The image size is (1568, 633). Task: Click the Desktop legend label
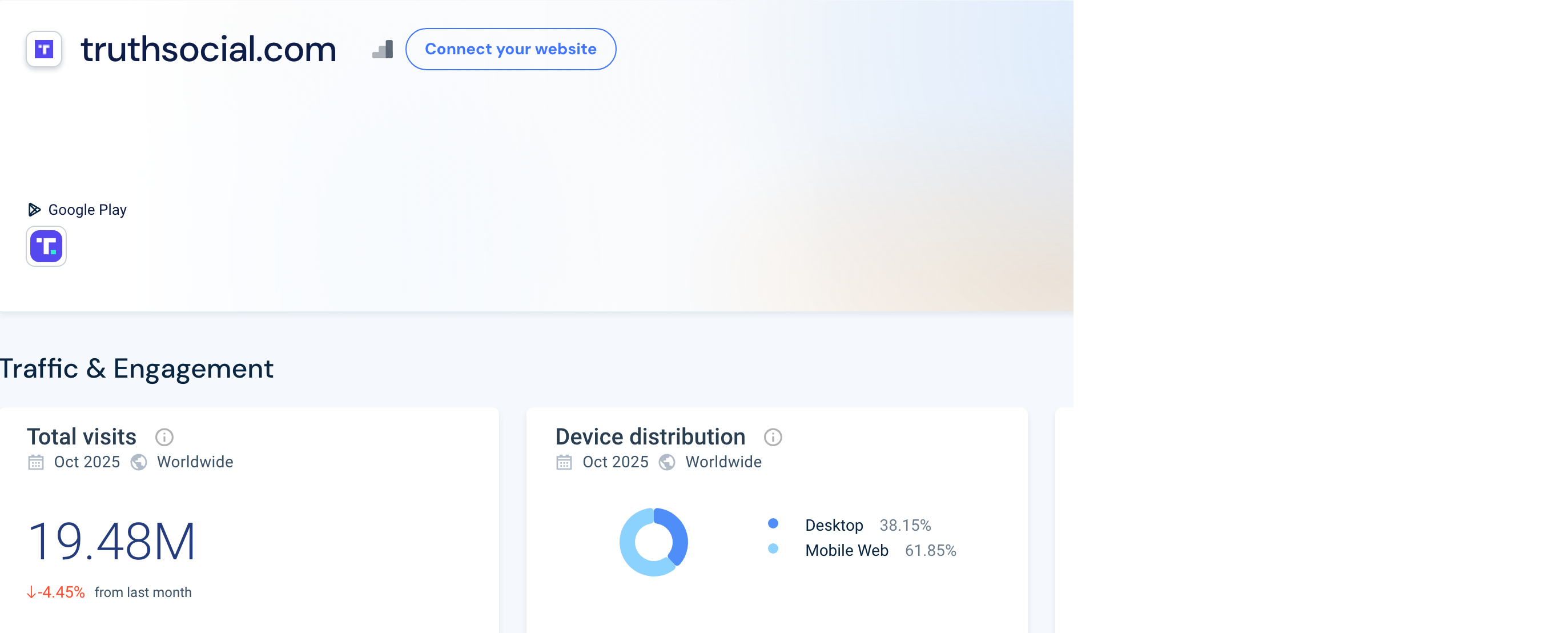point(834,525)
